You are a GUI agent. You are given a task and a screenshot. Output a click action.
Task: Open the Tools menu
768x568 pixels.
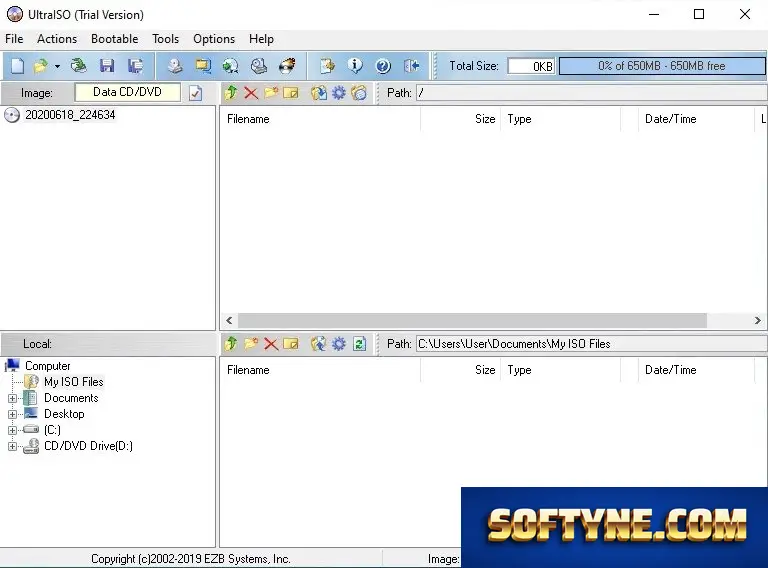click(166, 39)
